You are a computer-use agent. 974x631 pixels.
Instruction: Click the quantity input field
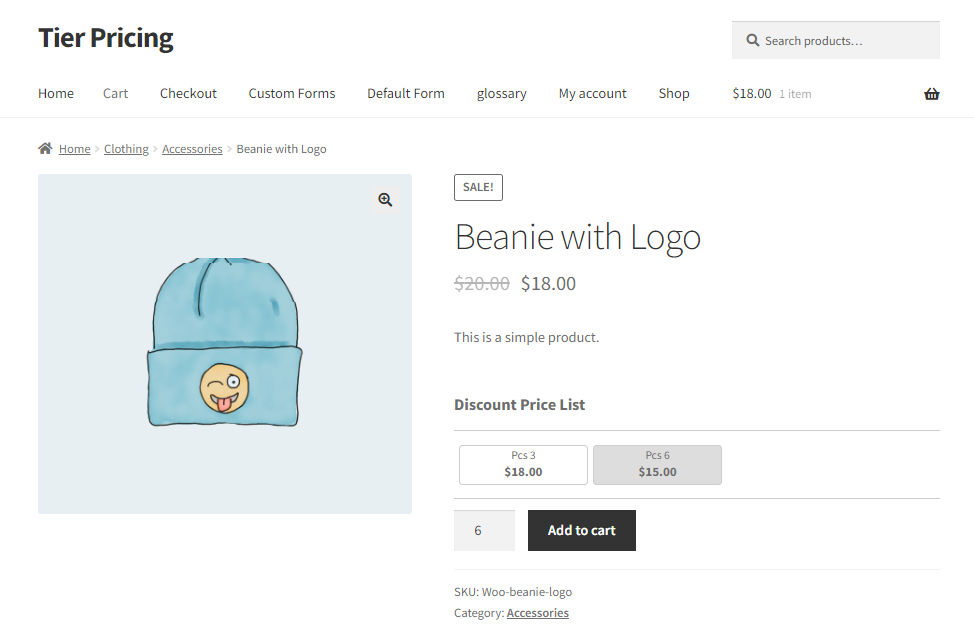tap(485, 530)
